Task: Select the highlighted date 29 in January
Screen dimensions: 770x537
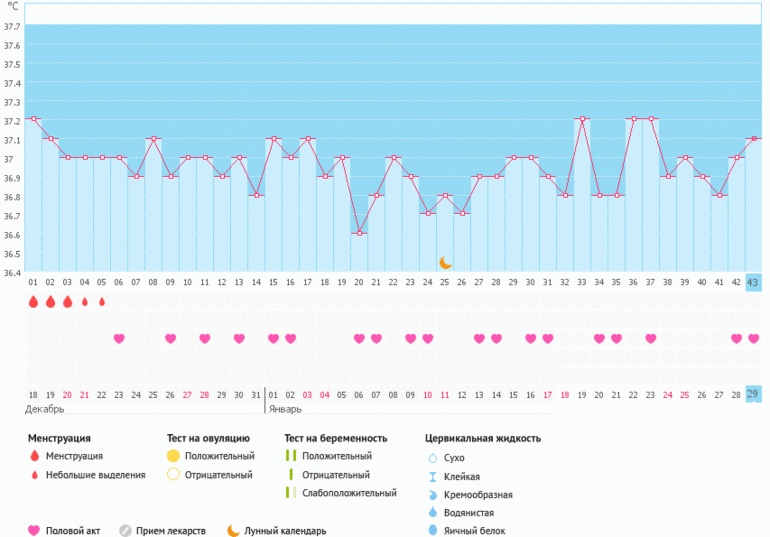Action: (753, 395)
